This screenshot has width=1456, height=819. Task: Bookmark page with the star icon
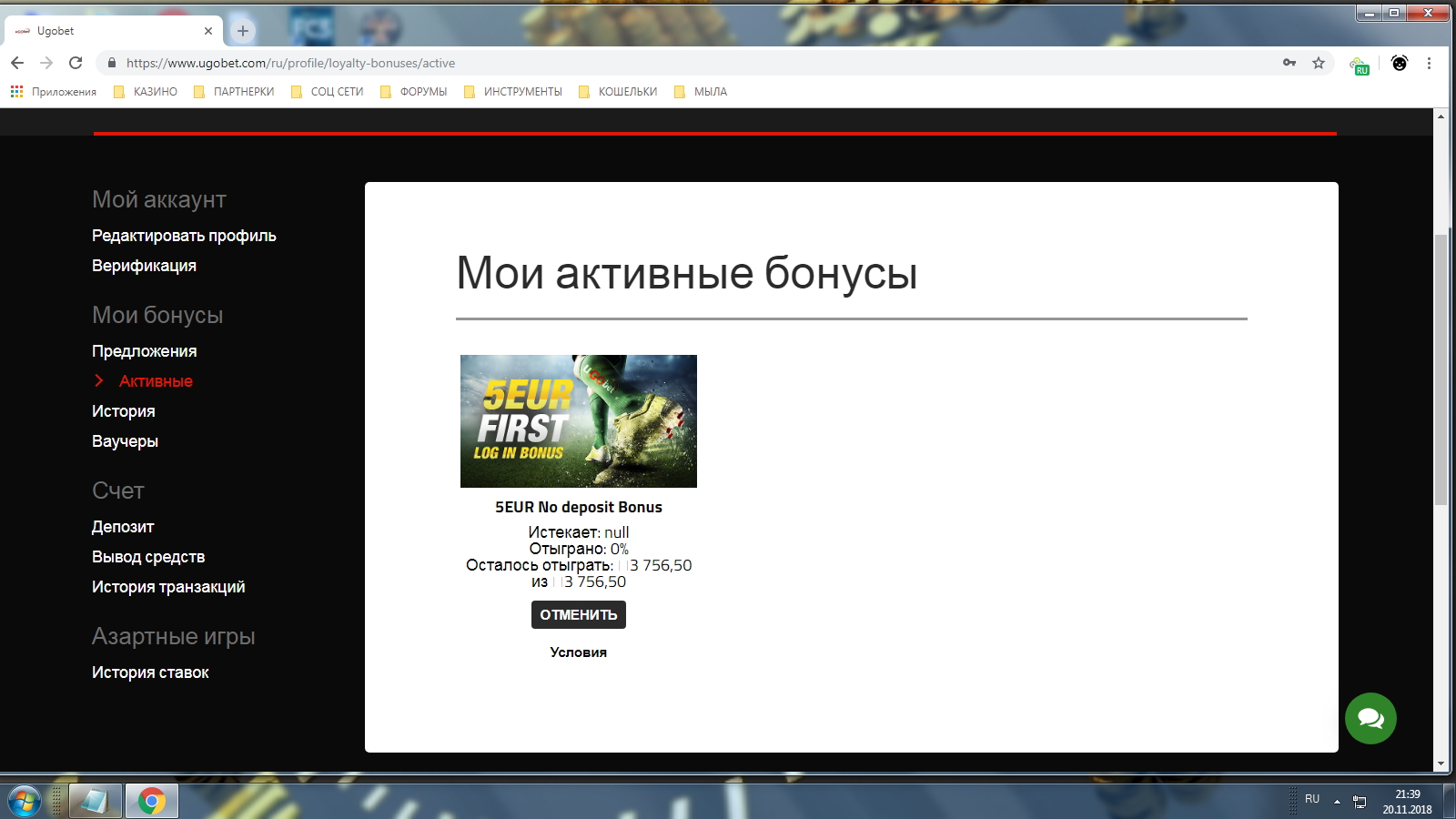click(x=1318, y=63)
